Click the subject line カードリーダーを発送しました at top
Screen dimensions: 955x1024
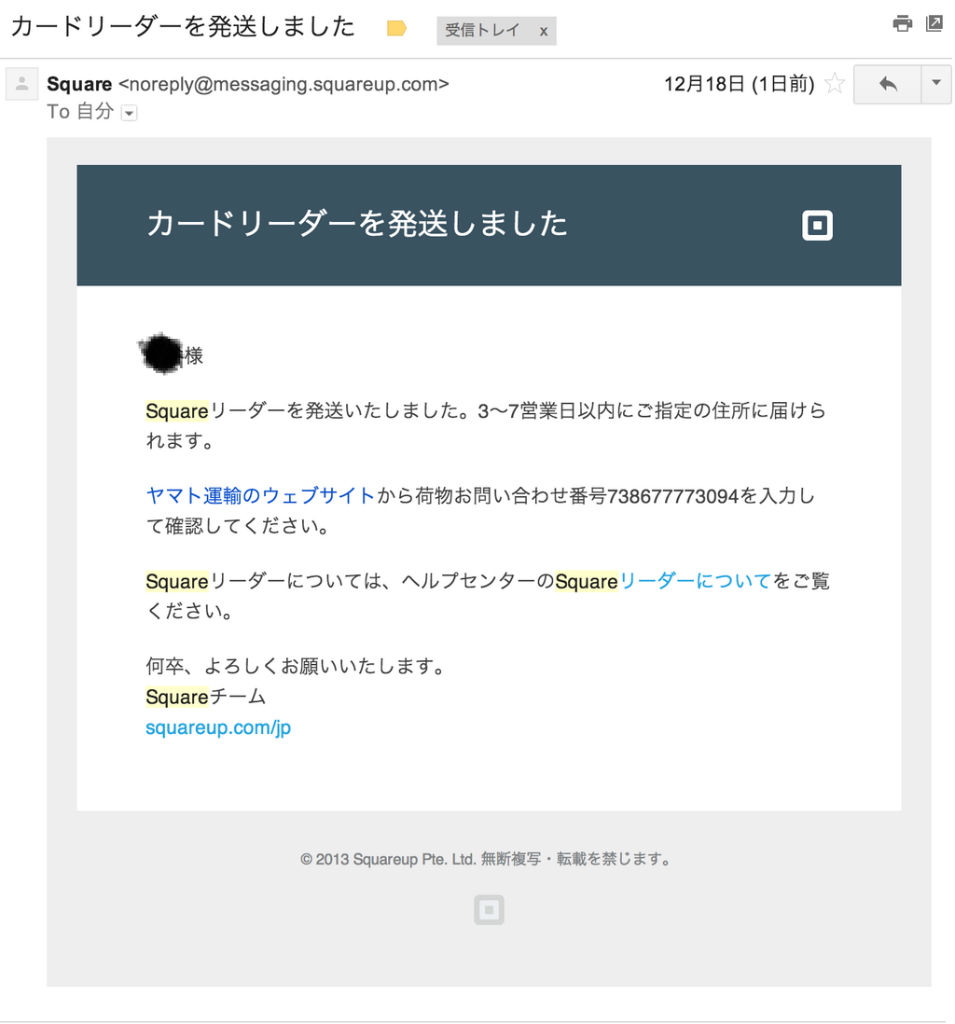(x=183, y=27)
